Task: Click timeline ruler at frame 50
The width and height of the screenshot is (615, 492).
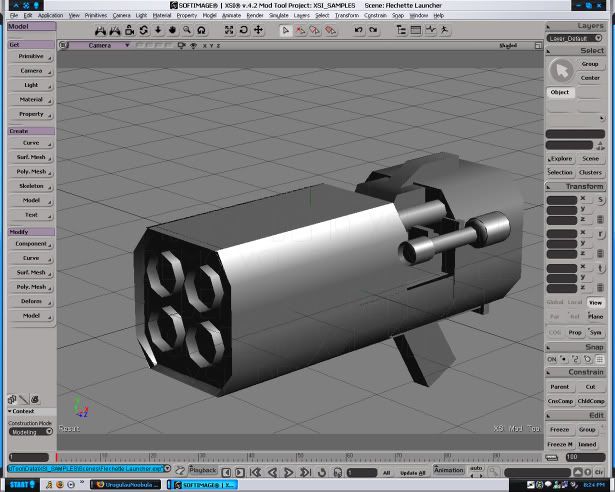Action: pyautogui.click(x=299, y=457)
